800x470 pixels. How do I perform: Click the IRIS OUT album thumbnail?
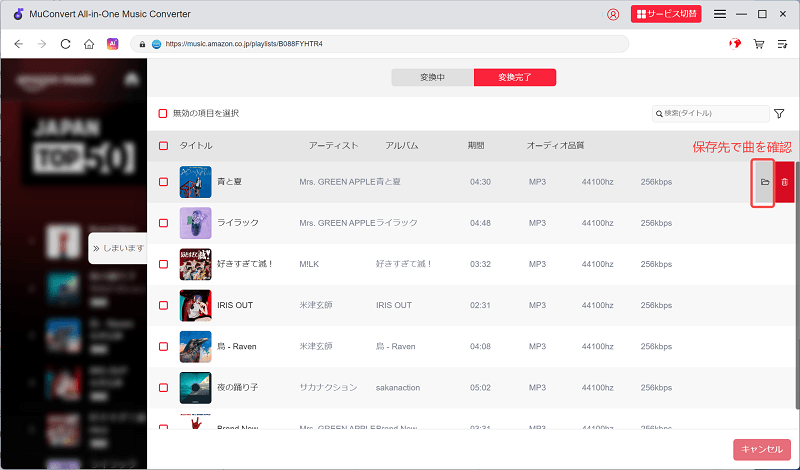click(x=195, y=305)
